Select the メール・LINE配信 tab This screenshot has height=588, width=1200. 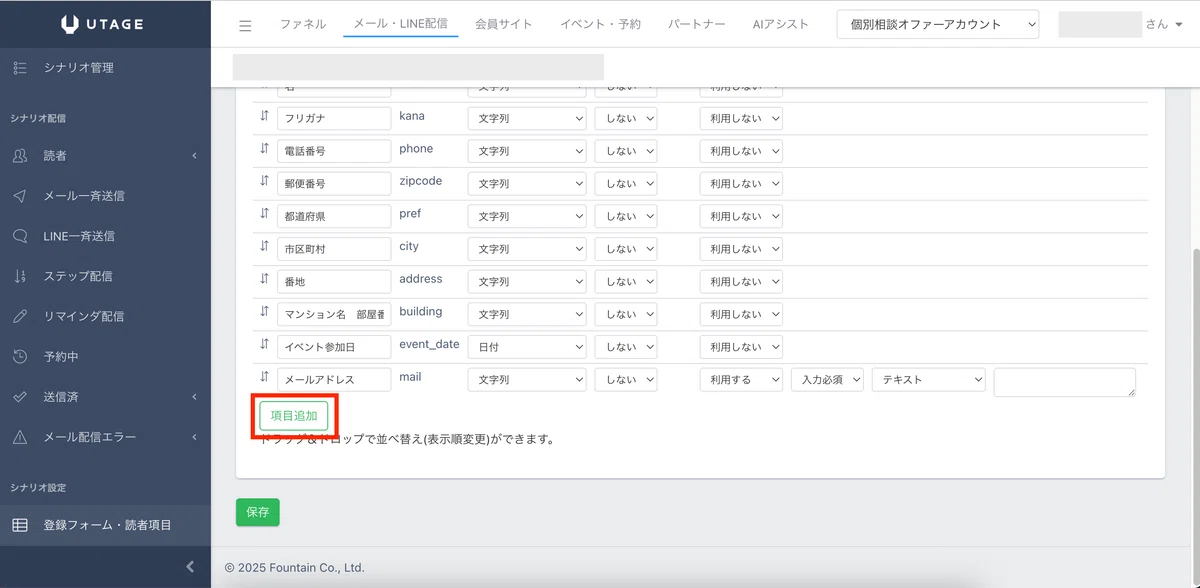400,24
